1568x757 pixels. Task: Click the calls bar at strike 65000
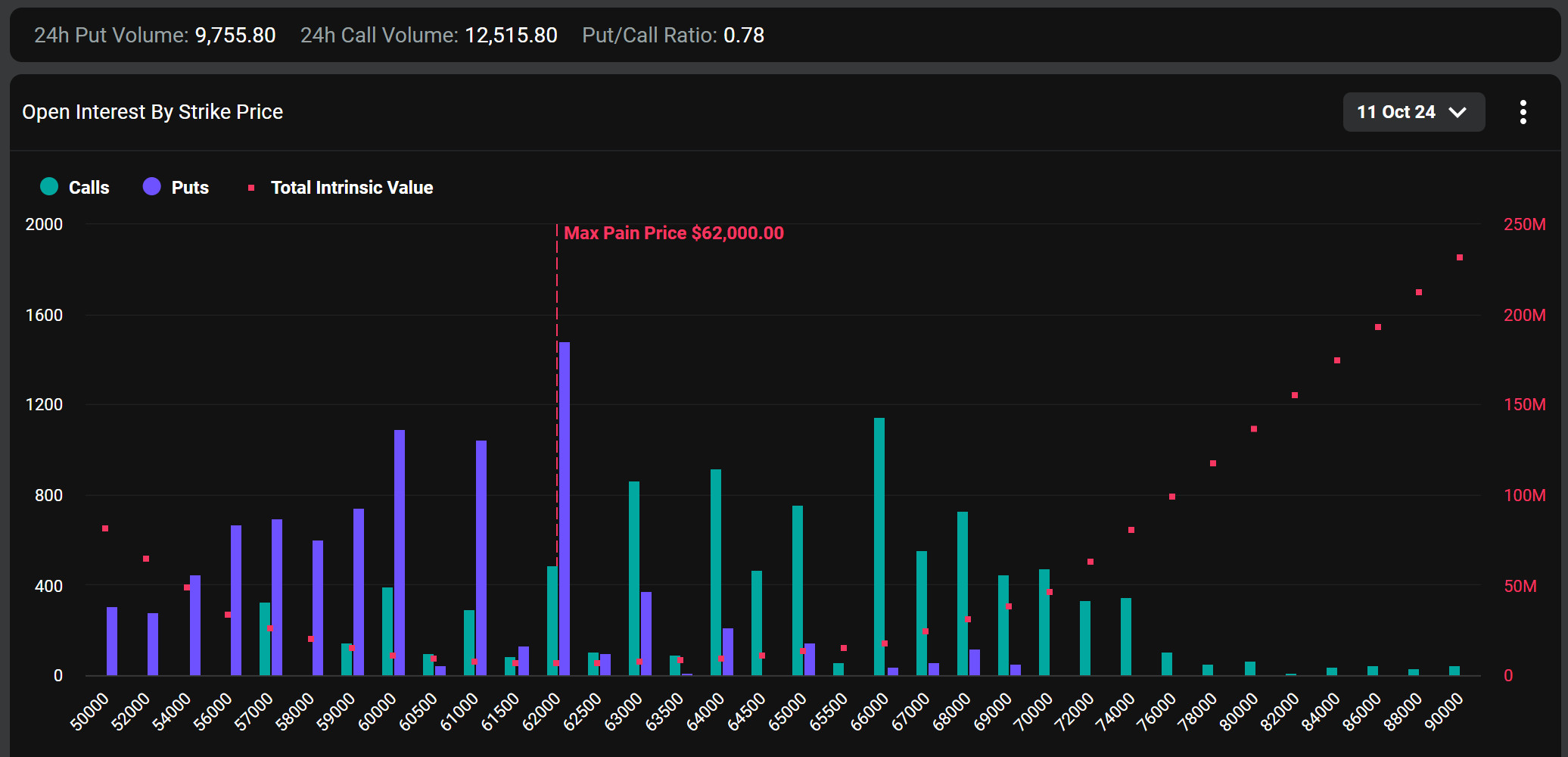click(x=798, y=590)
